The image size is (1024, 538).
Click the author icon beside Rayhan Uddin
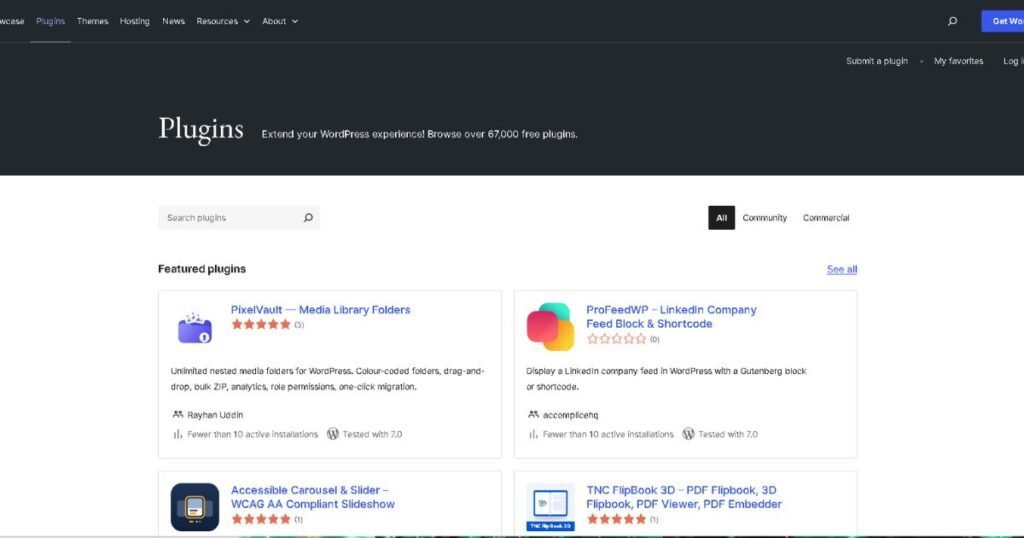pyautogui.click(x=178, y=415)
